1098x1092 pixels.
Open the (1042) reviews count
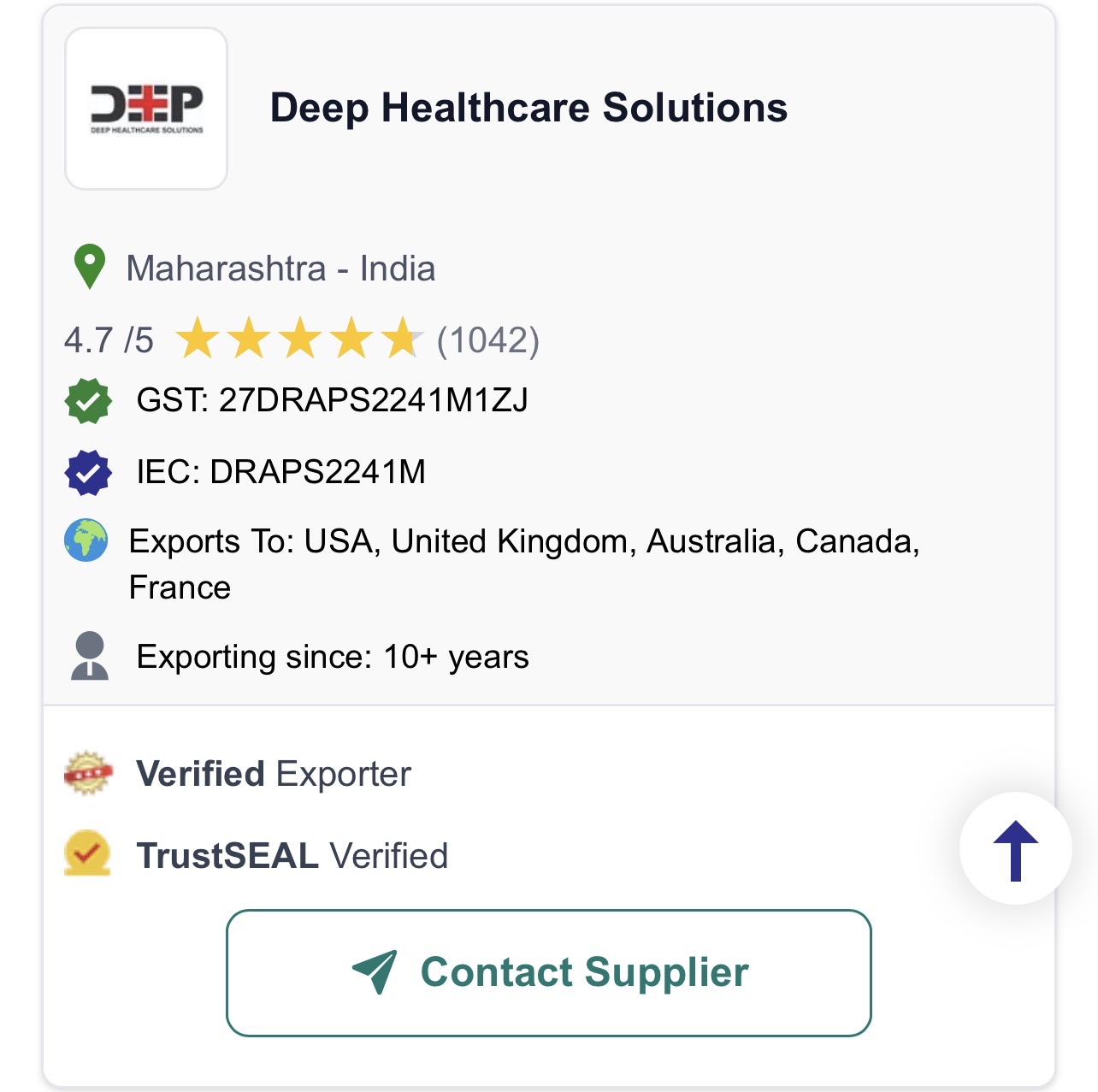coord(488,340)
